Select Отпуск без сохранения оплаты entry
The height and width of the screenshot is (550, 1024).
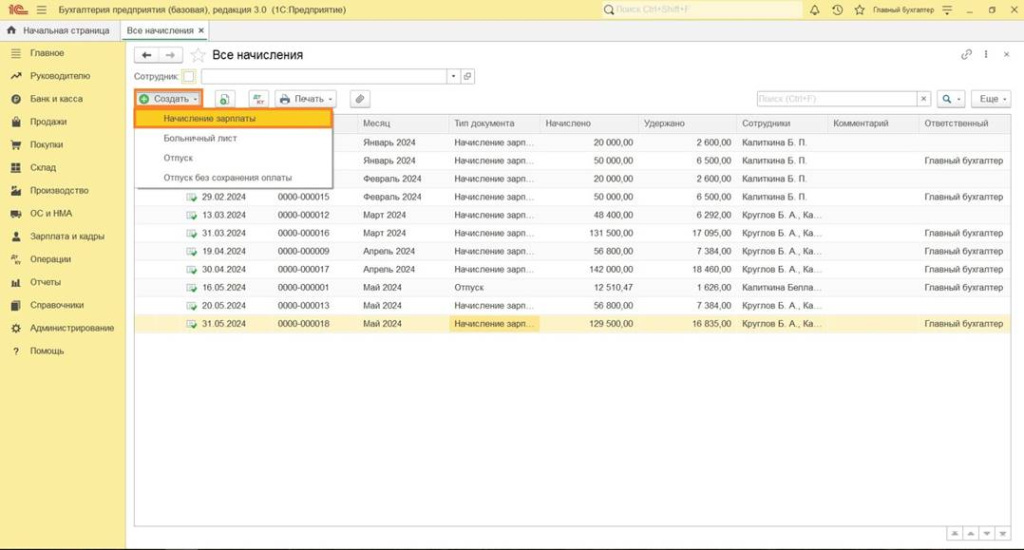(x=228, y=177)
